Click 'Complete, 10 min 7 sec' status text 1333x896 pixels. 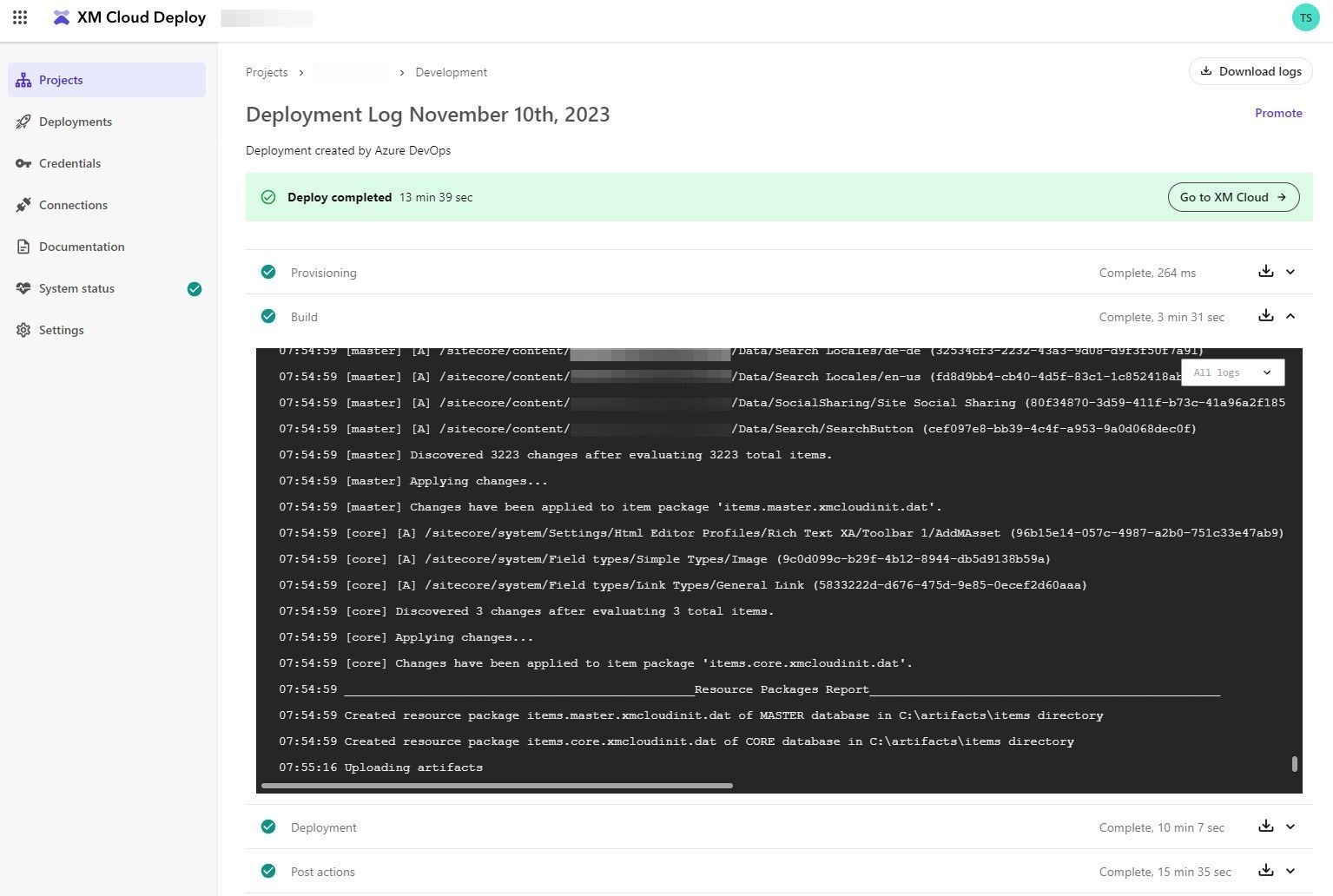pos(1162,827)
